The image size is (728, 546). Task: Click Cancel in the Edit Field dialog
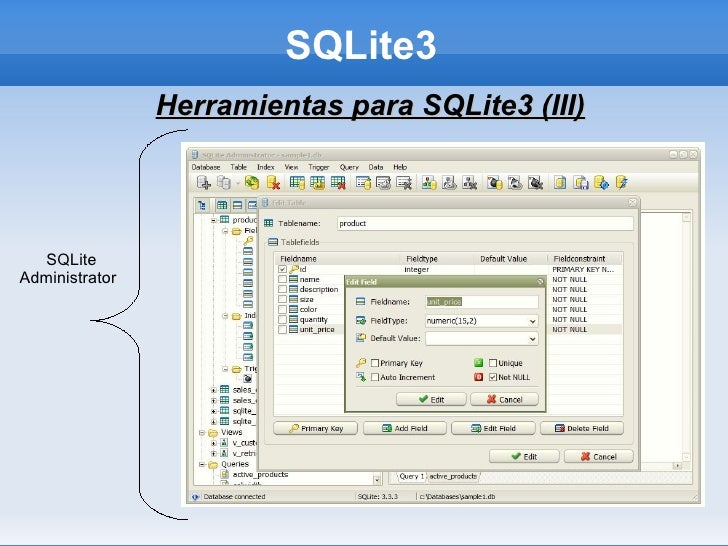click(504, 400)
